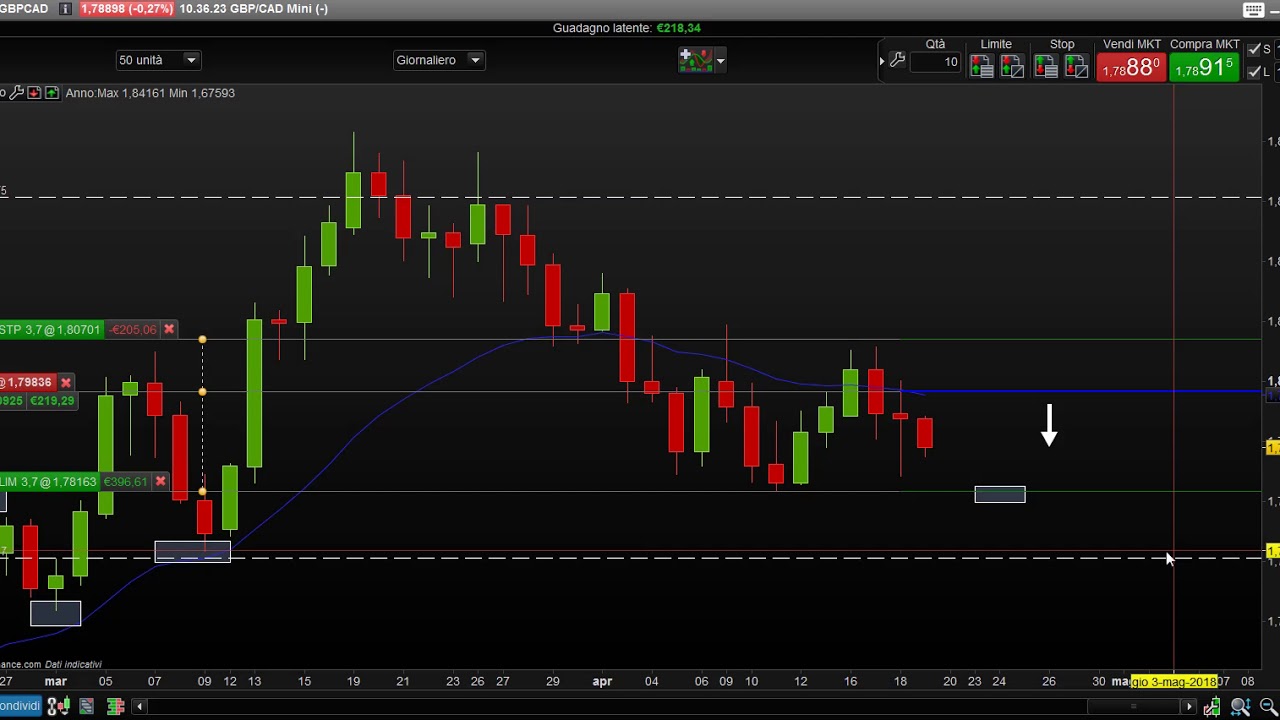Expand the indicator icon dropdown arrow
1280x720 pixels.
pos(720,61)
